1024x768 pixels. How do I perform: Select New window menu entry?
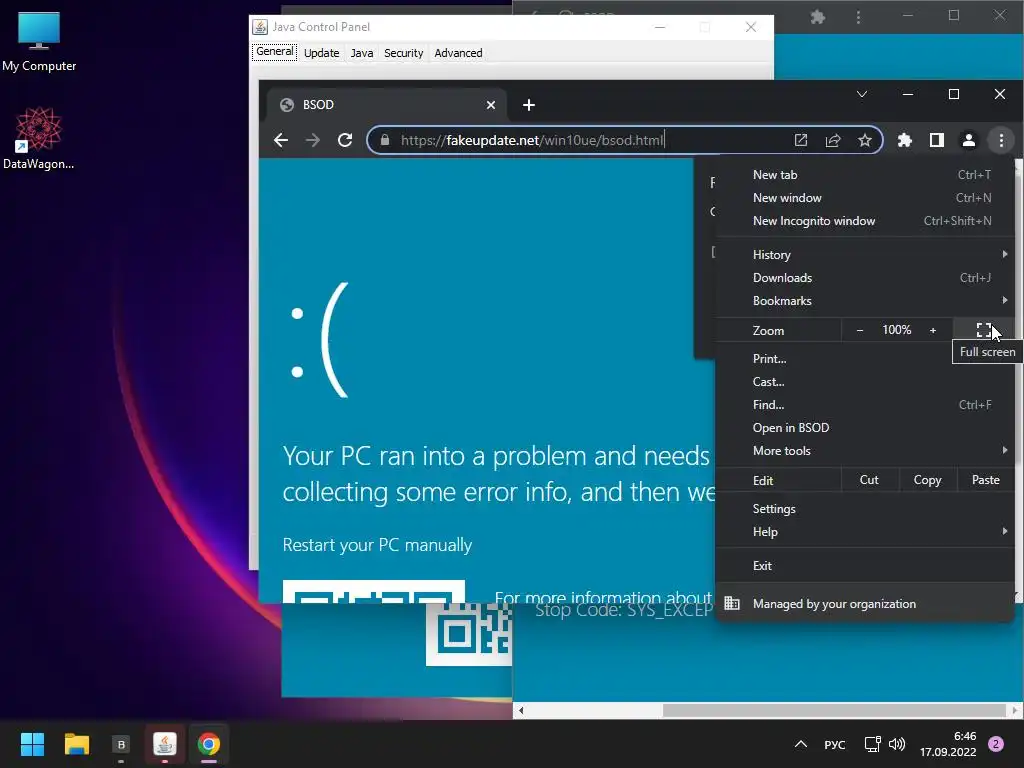865,198
